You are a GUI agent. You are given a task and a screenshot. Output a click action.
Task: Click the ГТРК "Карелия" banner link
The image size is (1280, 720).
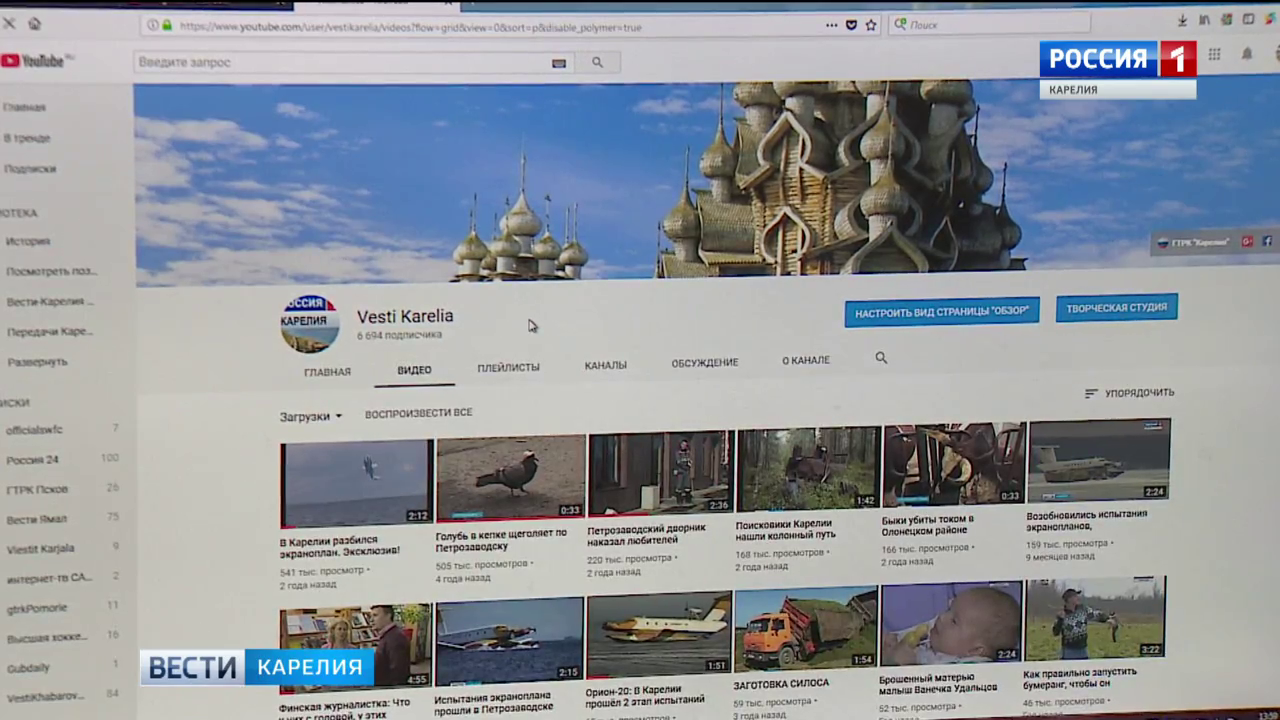[x=1193, y=242]
